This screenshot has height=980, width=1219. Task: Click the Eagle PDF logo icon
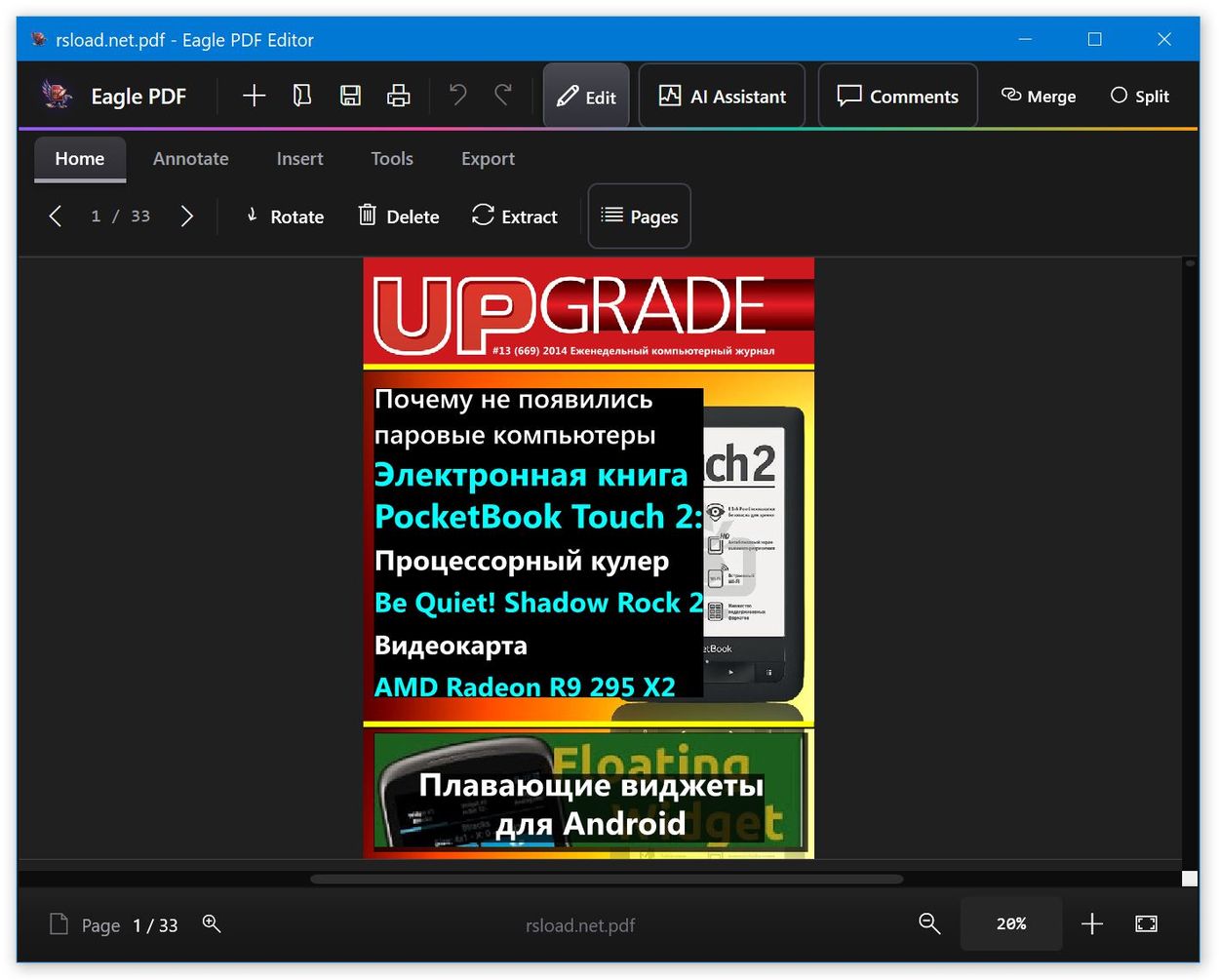tap(57, 95)
